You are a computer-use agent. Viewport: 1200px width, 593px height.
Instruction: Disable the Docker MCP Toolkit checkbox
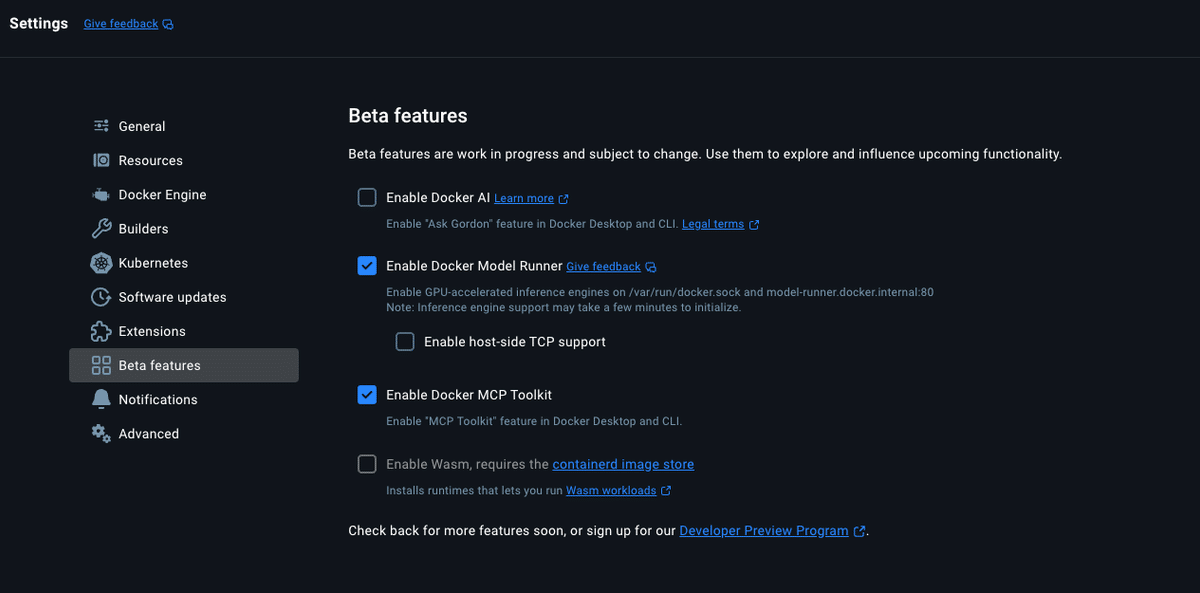click(367, 394)
